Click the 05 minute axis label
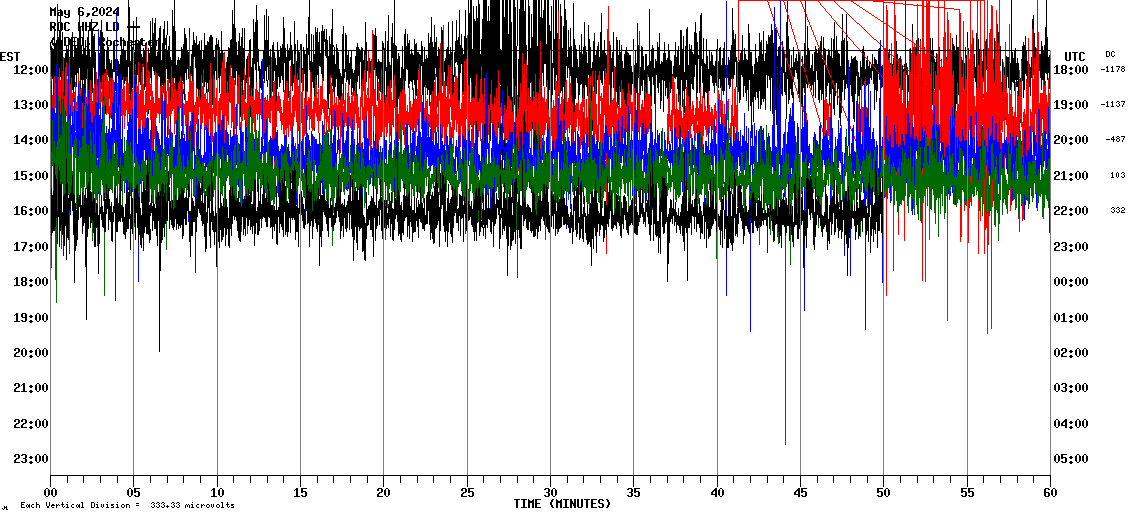1130x519 pixels. (133, 492)
